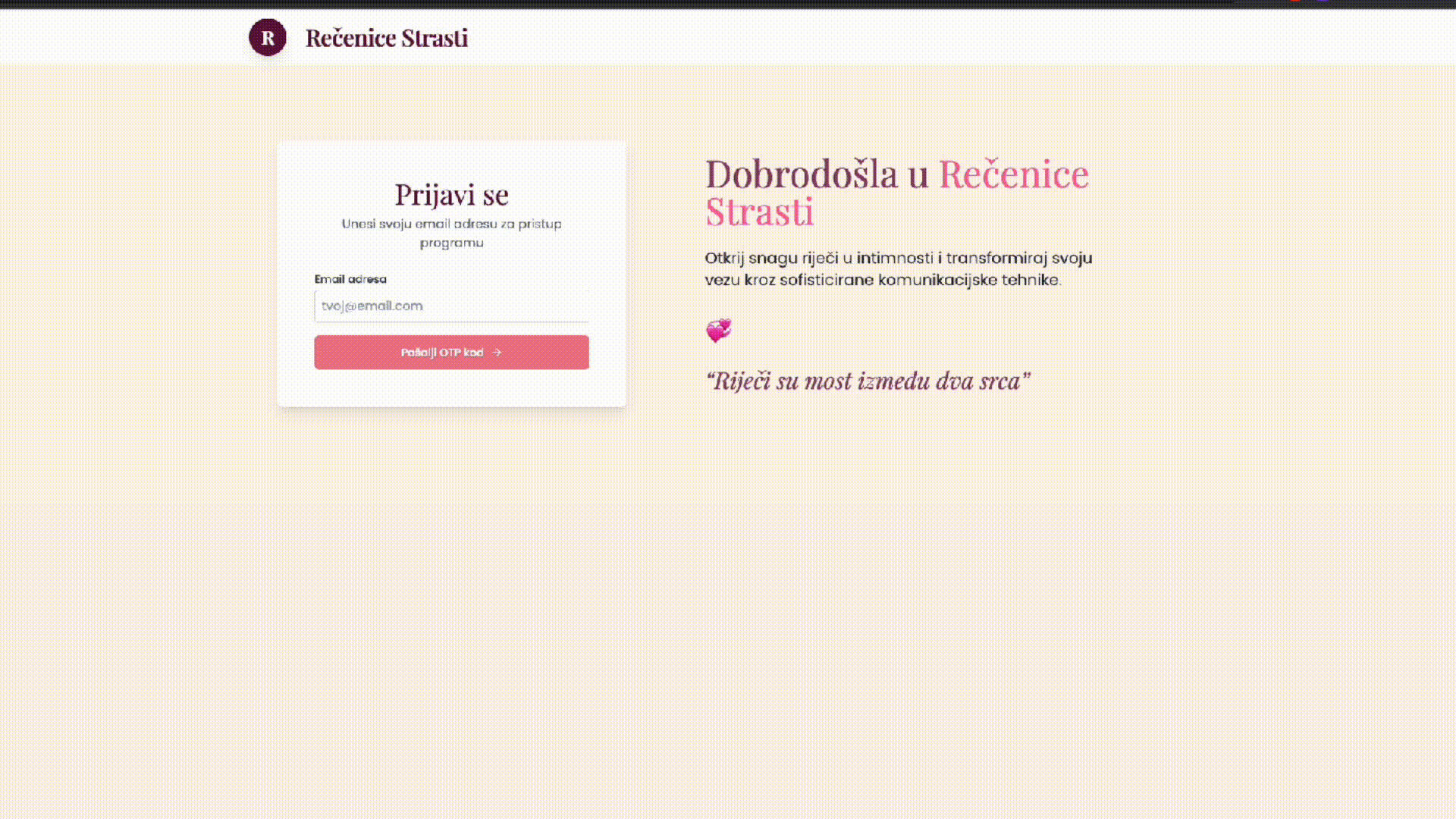Click the 'Email adresa' label

click(350, 279)
